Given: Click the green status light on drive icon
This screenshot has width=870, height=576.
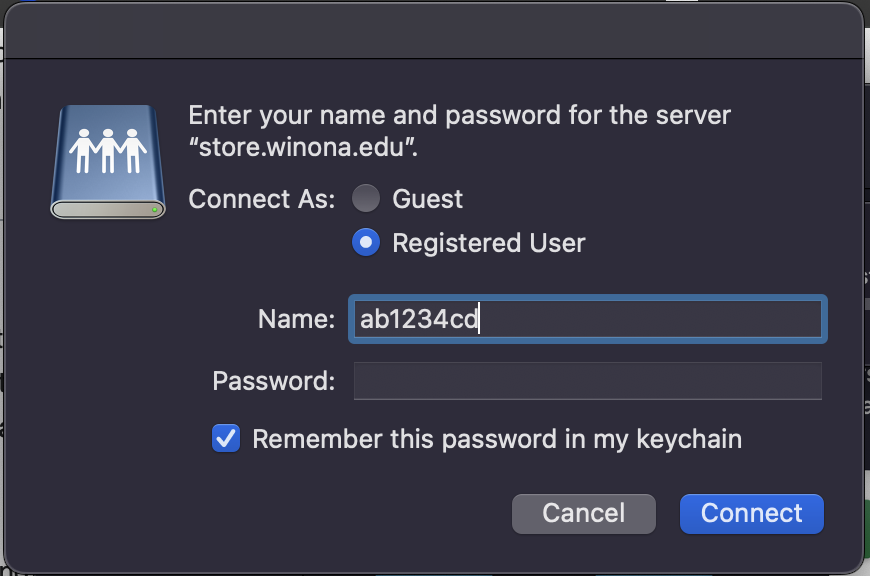Looking at the screenshot, I should [x=154, y=210].
